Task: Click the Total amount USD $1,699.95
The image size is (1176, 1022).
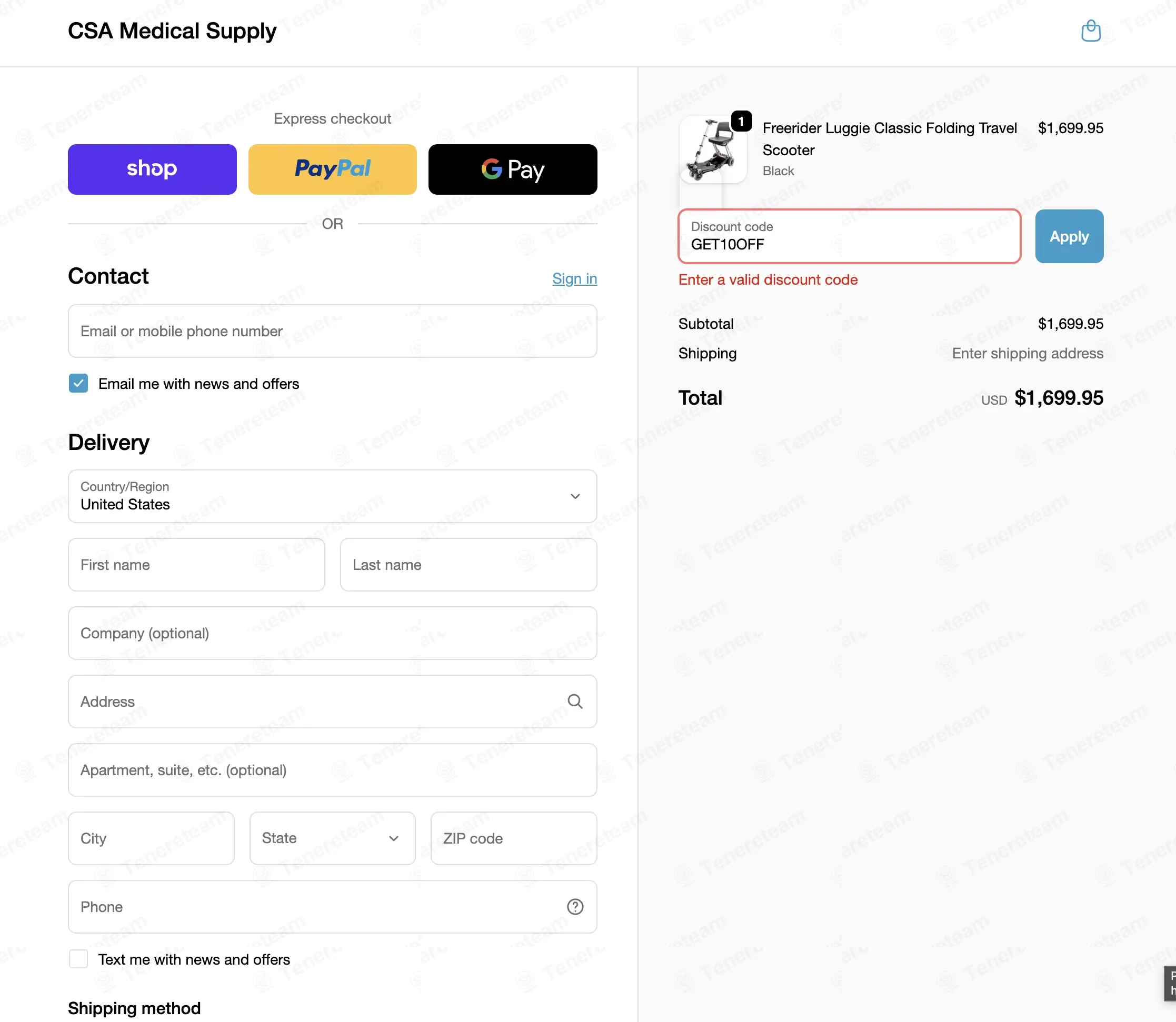Action: (1042, 398)
